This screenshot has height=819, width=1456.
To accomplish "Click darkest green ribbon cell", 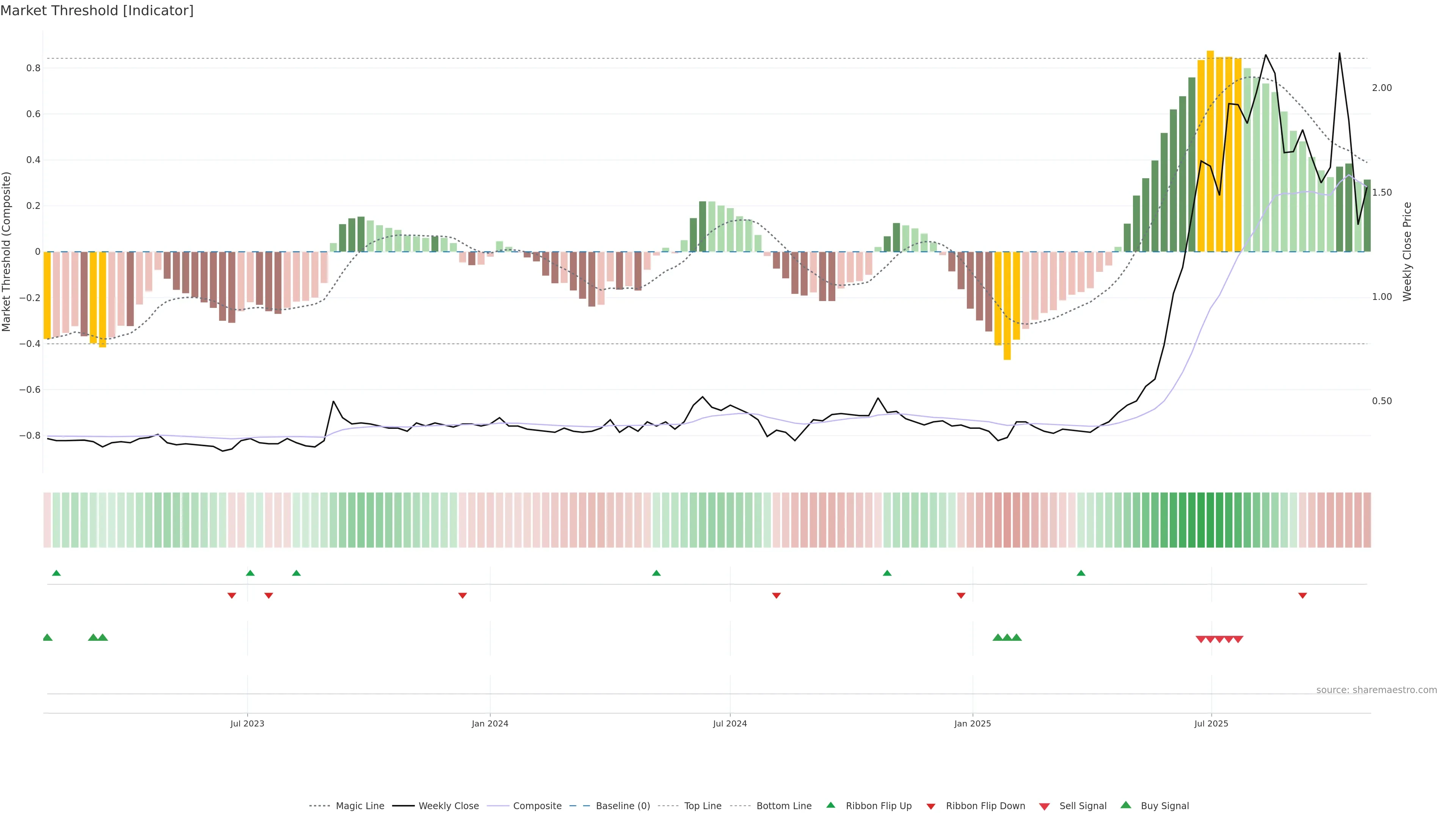I will pyautogui.click(x=1201, y=520).
